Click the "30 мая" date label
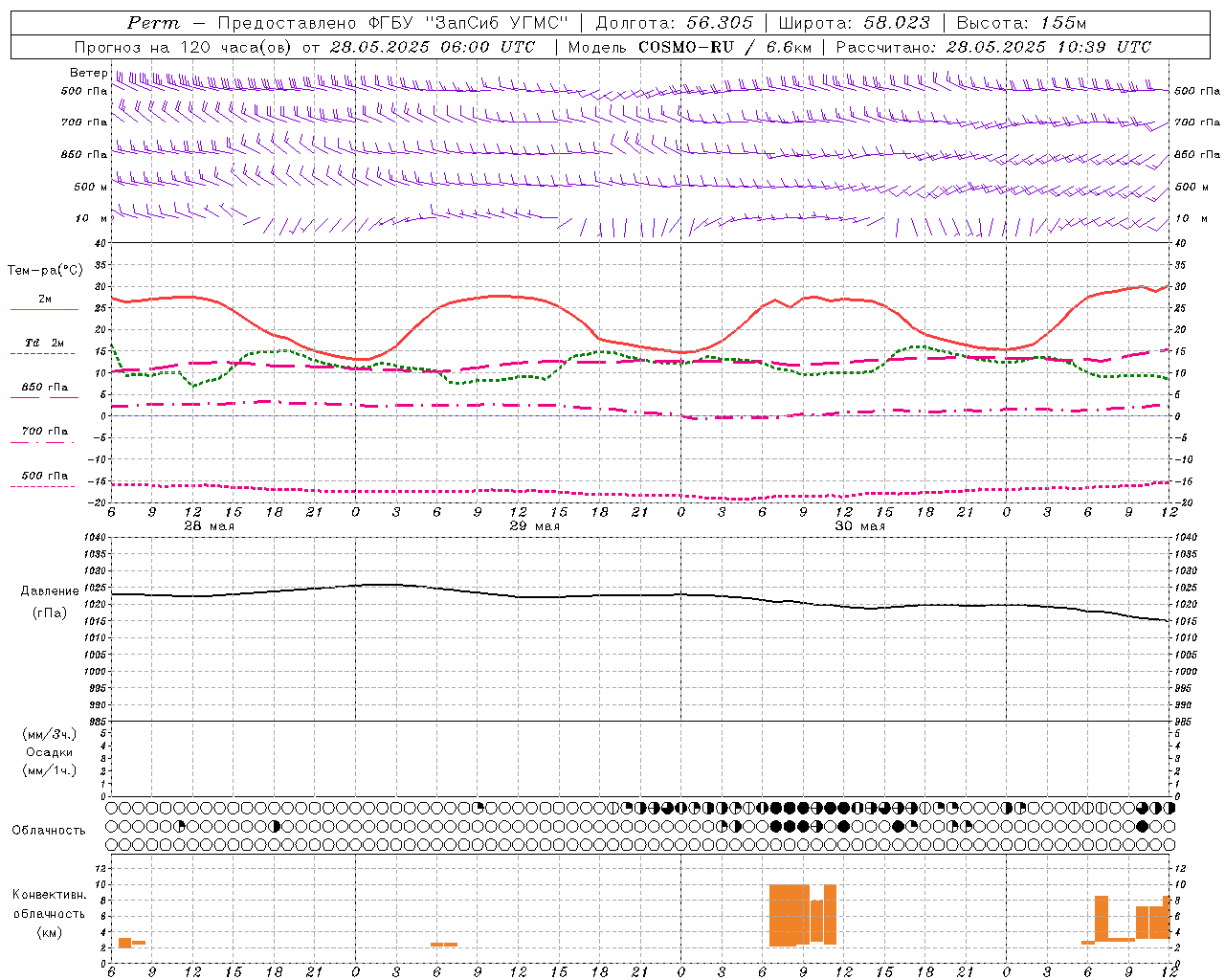1225x980 pixels. 859,526
